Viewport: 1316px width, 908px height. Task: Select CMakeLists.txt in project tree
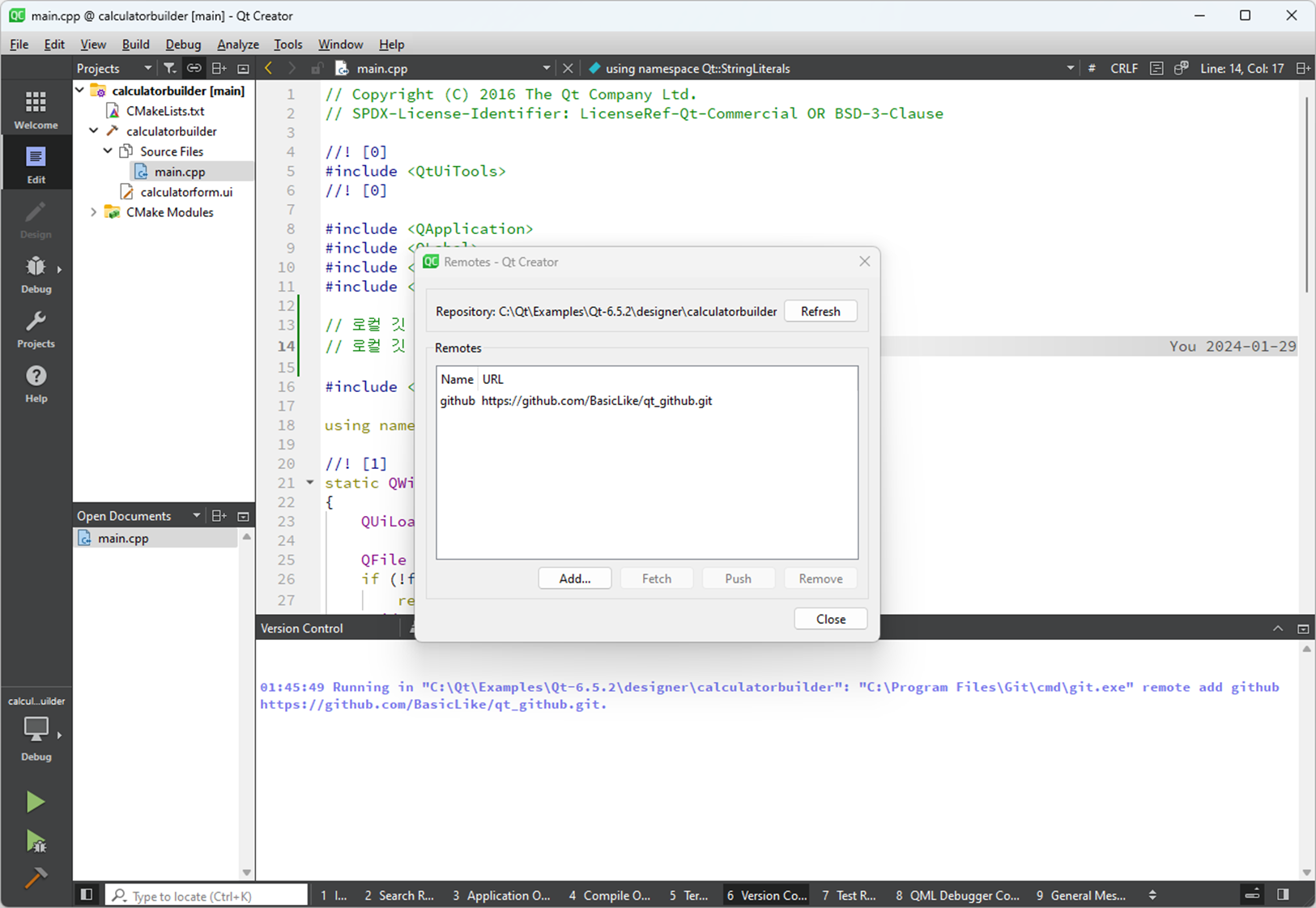[165, 111]
